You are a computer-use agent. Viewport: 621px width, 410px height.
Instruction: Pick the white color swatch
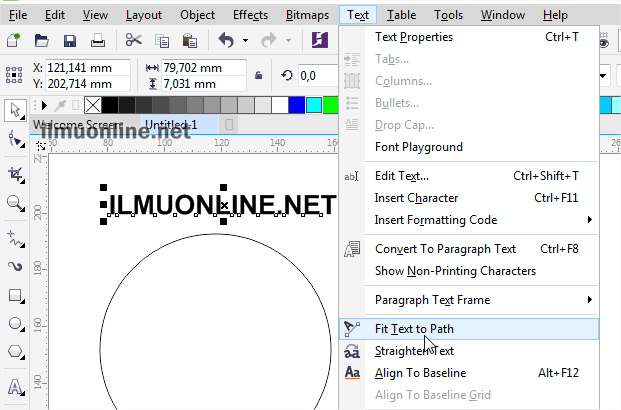click(280, 105)
